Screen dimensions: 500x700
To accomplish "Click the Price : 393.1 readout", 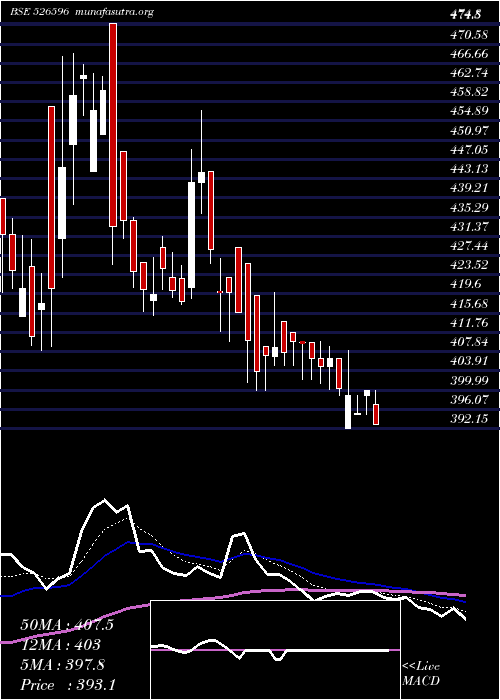I will click(68, 685).
